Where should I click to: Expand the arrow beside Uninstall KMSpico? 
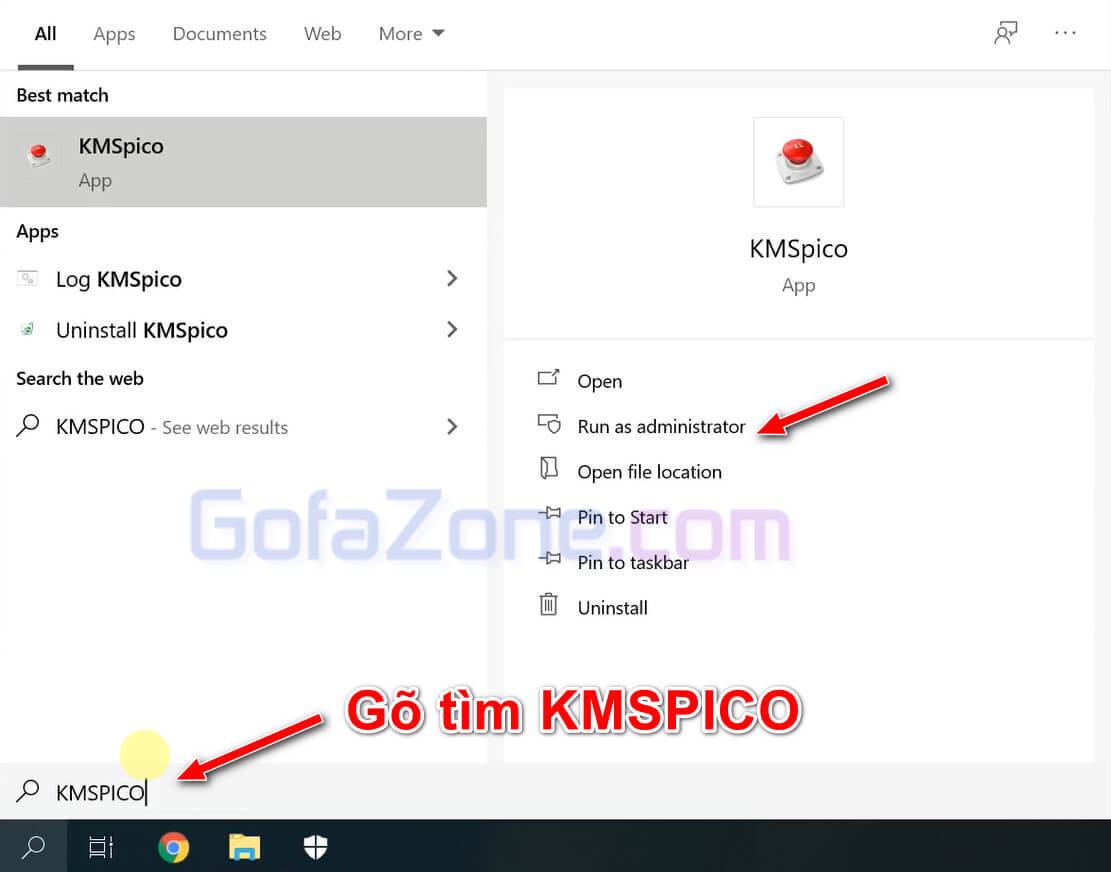pos(452,329)
